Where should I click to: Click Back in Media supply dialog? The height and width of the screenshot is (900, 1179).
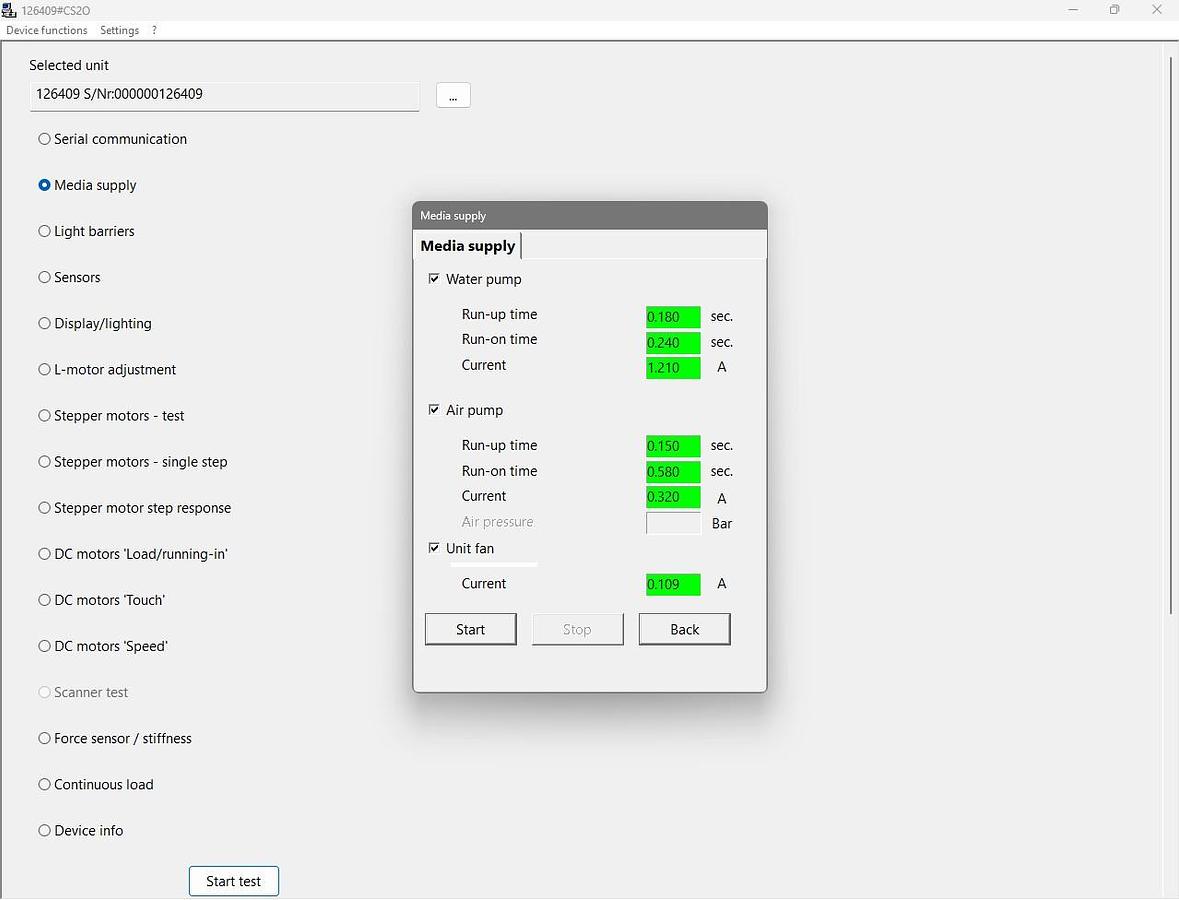[x=684, y=629]
